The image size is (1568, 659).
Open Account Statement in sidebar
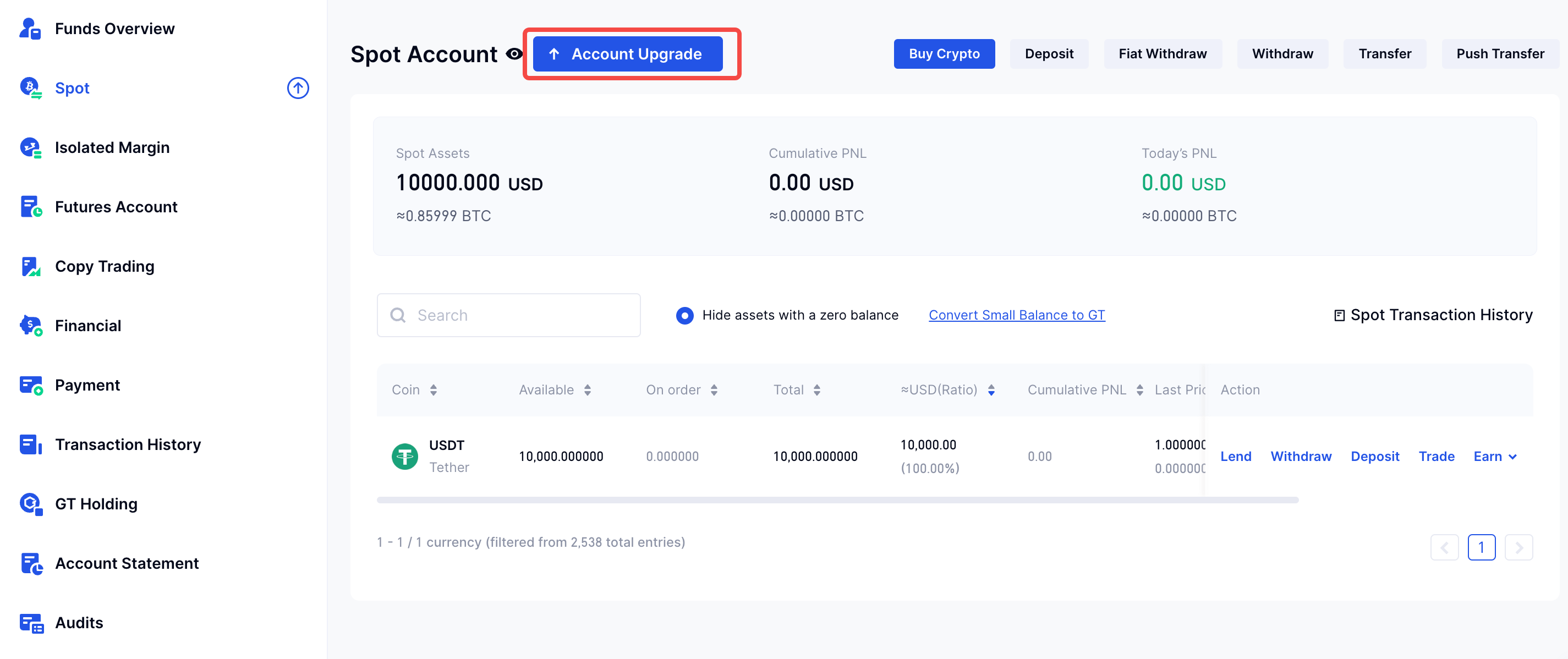[127, 563]
